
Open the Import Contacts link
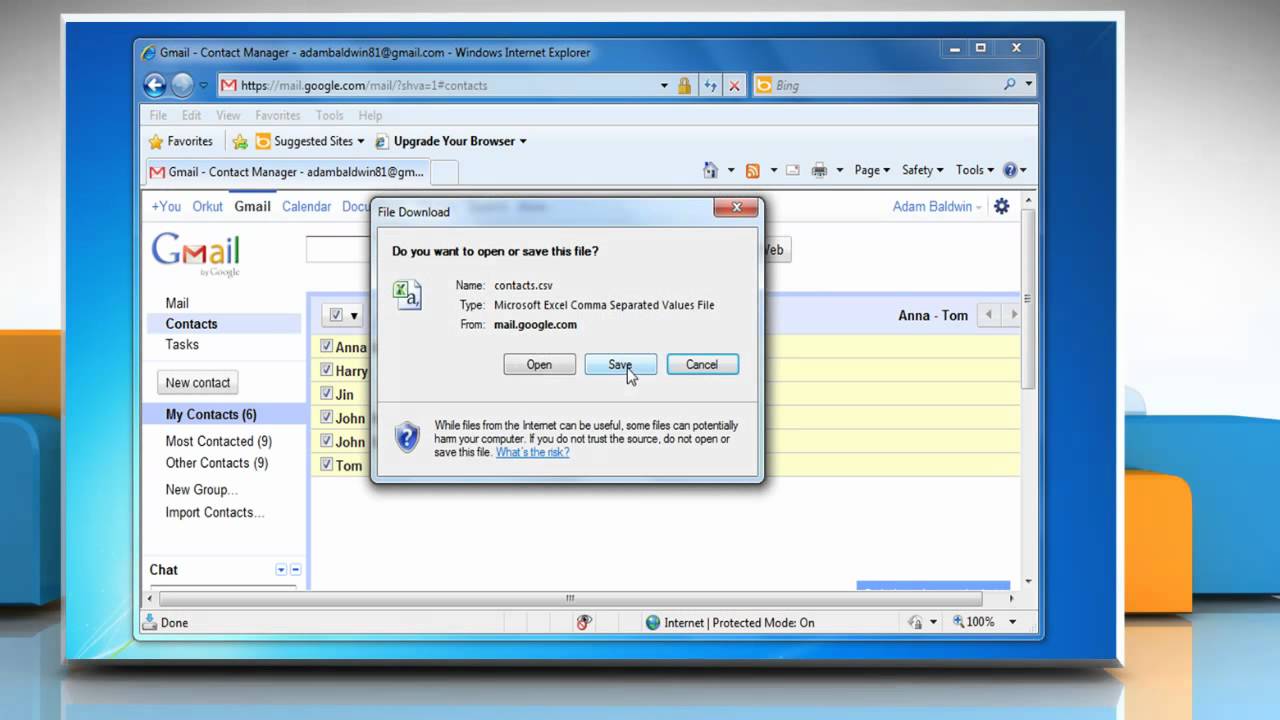[x=215, y=512]
